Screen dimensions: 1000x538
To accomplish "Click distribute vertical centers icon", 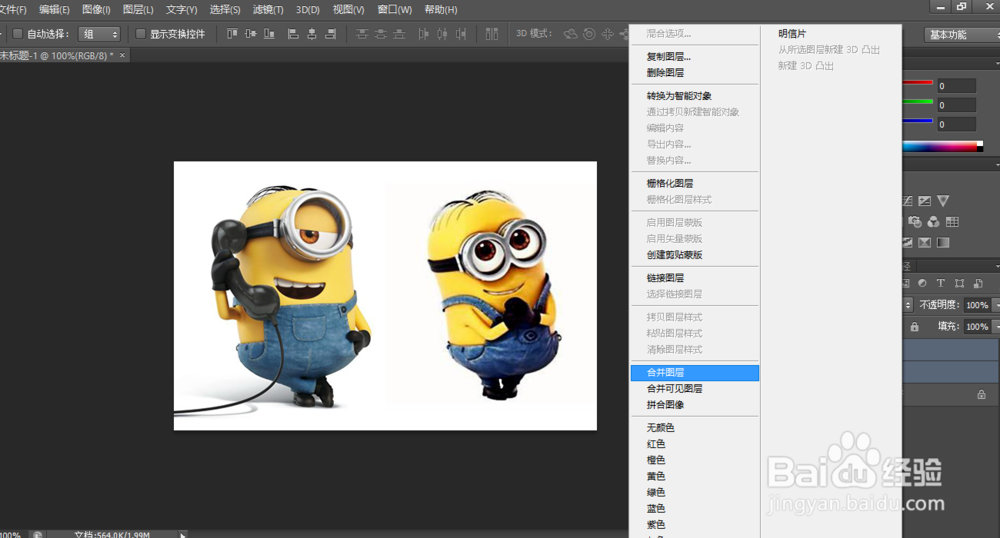I will [x=381, y=34].
